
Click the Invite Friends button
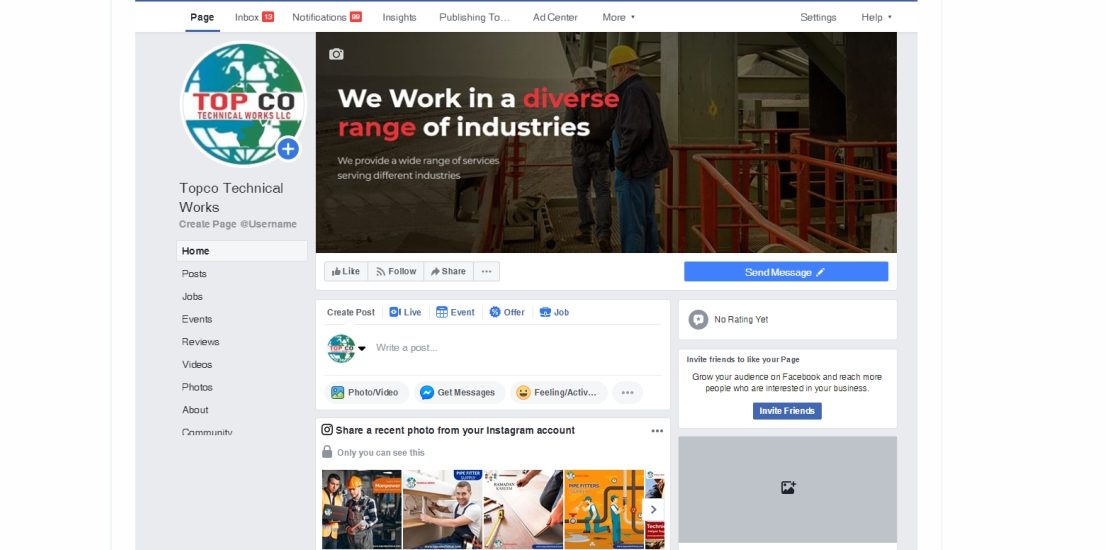pos(787,411)
